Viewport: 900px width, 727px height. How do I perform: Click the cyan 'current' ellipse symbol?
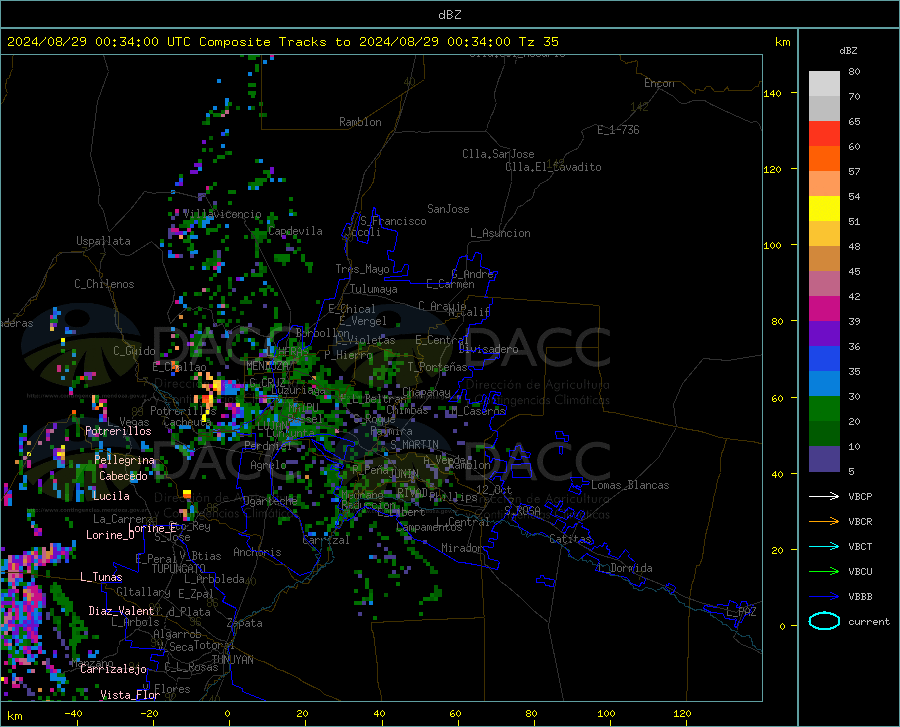[x=824, y=621]
